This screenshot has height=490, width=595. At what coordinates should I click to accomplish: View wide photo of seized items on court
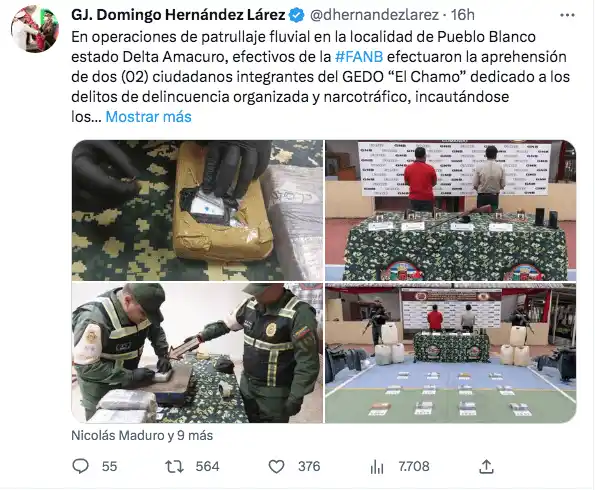click(x=450, y=353)
